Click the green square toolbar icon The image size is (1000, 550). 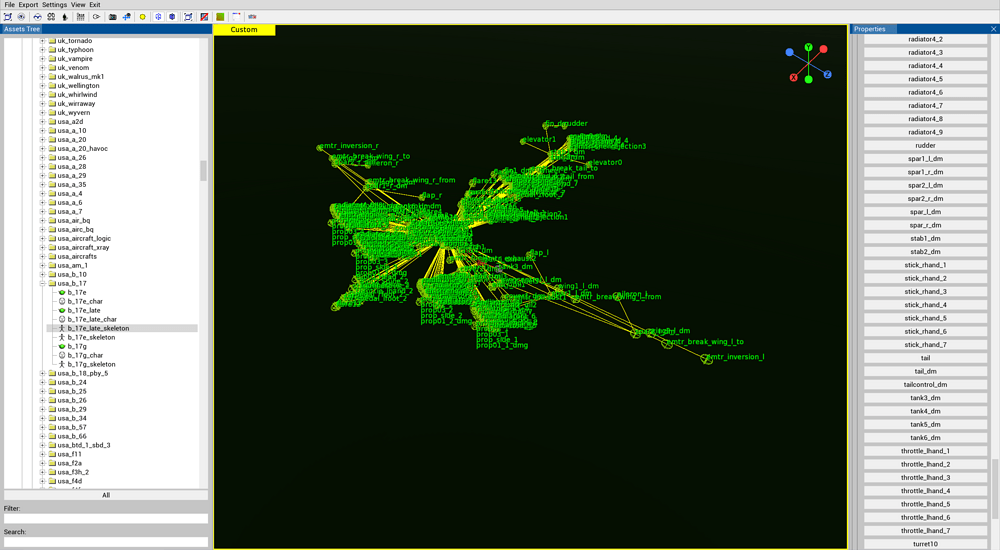tap(220, 17)
